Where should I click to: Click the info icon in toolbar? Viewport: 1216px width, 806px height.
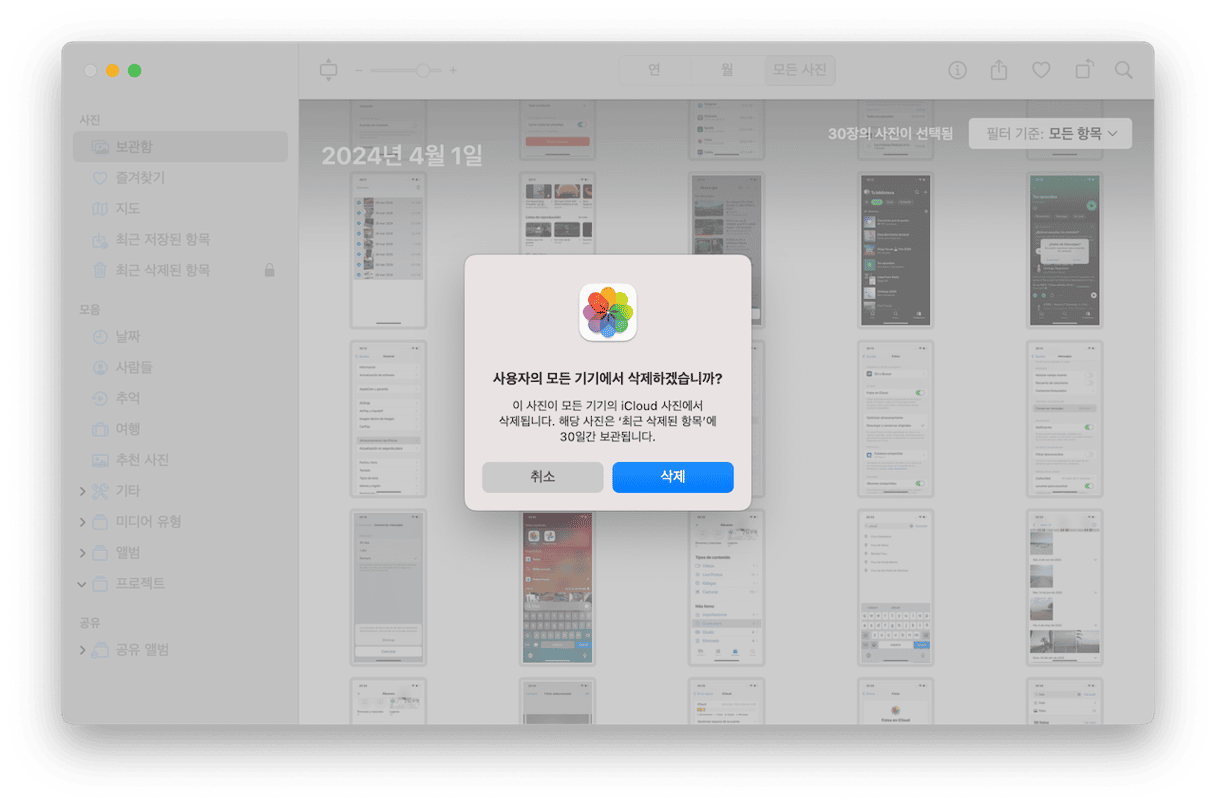(x=957, y=70)
